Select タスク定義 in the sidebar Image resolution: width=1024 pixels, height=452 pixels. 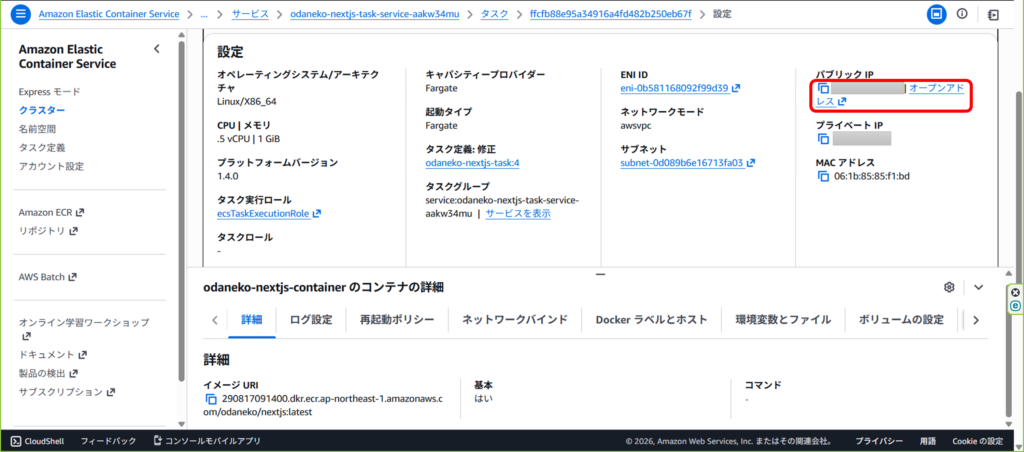tap(42, 147)
